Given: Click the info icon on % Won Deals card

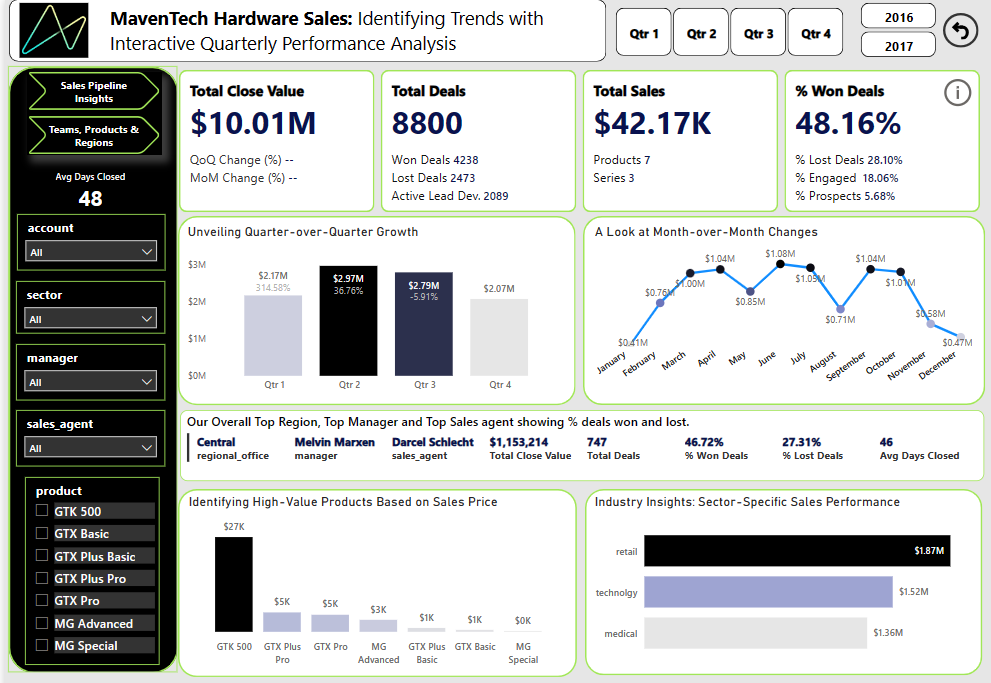Looking at the screenshot, I should pos(957,93).
